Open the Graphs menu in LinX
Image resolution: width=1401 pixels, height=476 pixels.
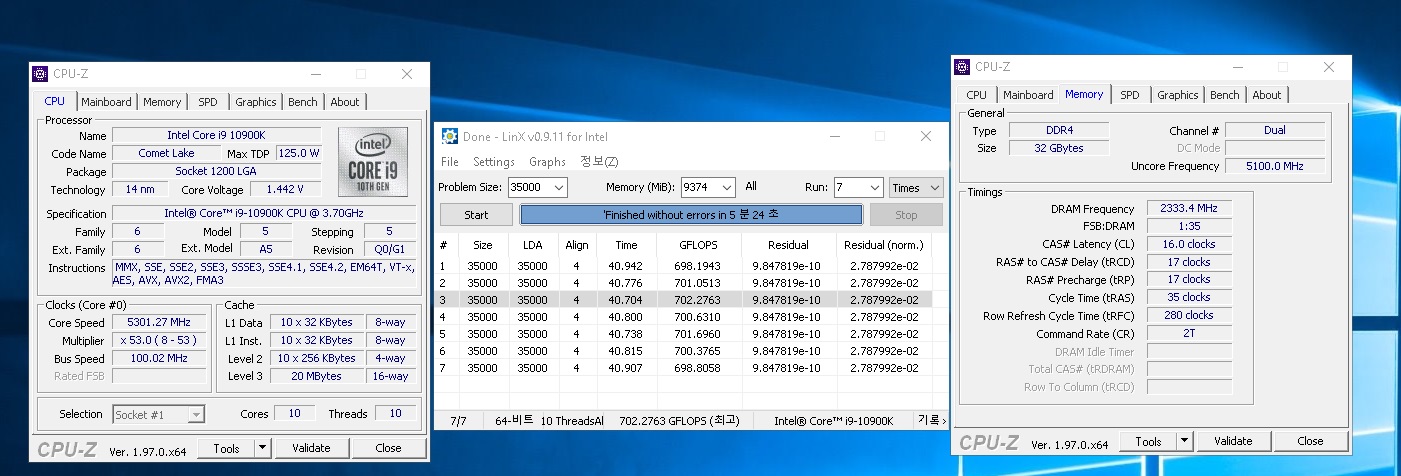(x=548, y=161)
